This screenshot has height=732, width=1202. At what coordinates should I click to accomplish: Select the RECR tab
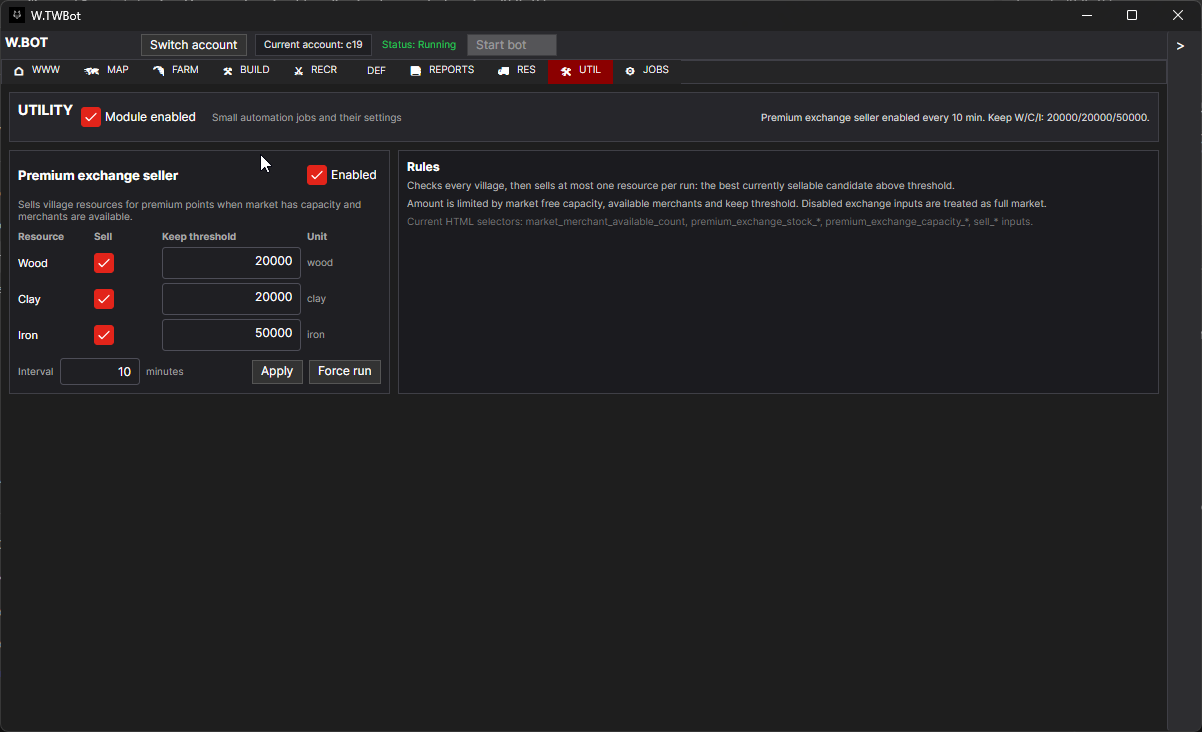315,71
